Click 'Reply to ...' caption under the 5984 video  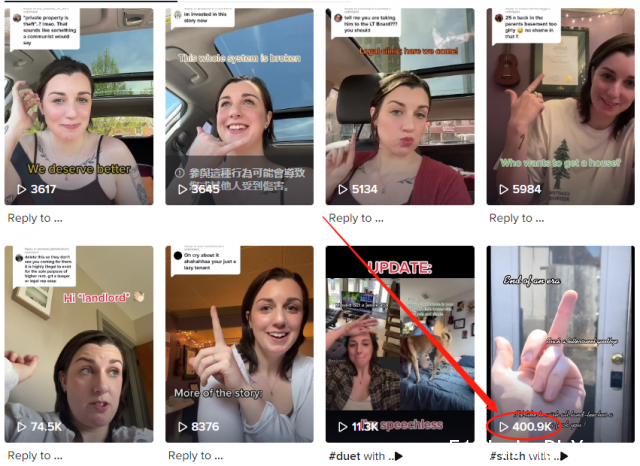(517, 218)
